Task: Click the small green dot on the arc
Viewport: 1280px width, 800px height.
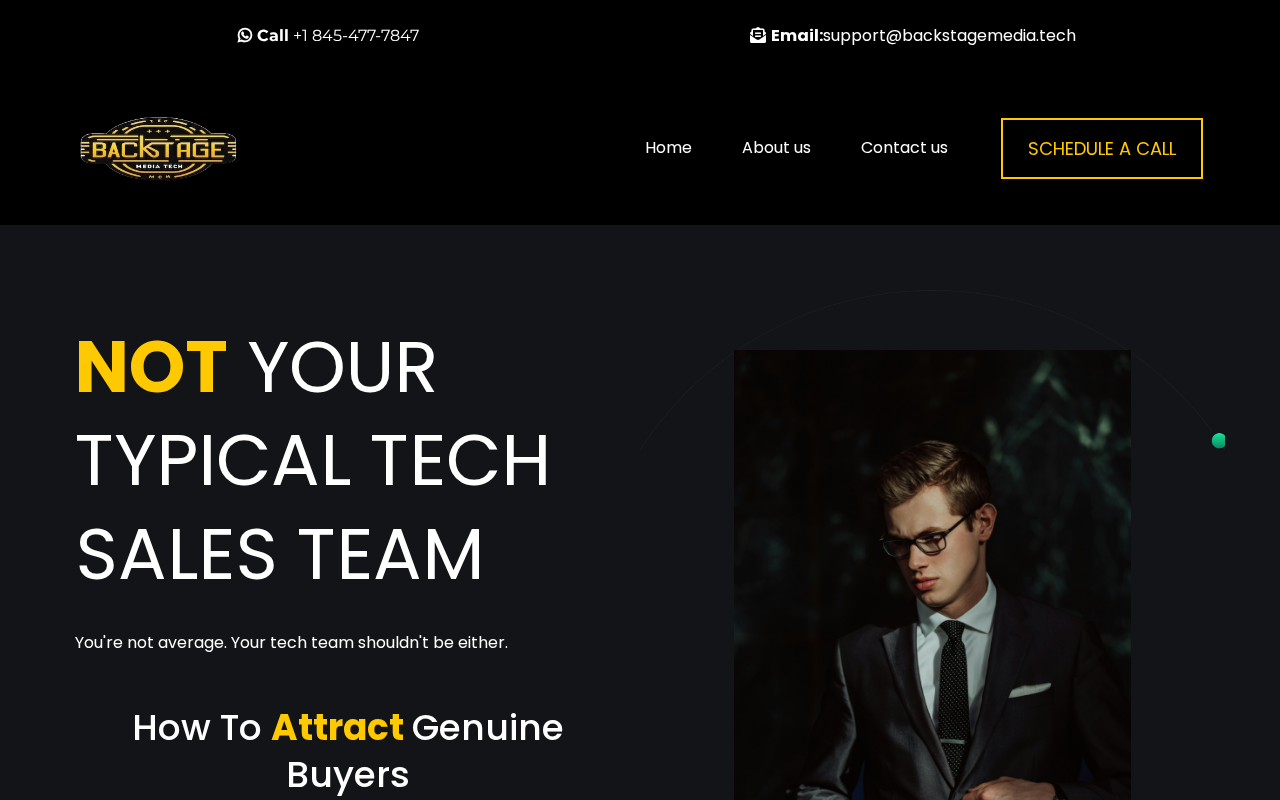Action: click(x=1218, y=441)
